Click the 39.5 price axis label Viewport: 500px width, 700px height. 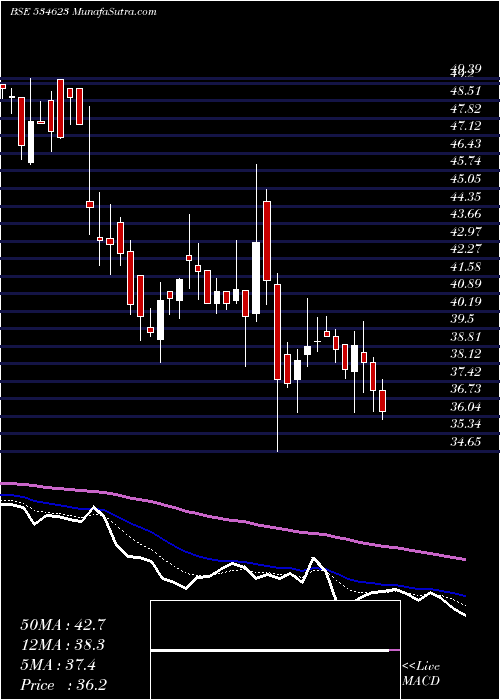tap(462, 319)
